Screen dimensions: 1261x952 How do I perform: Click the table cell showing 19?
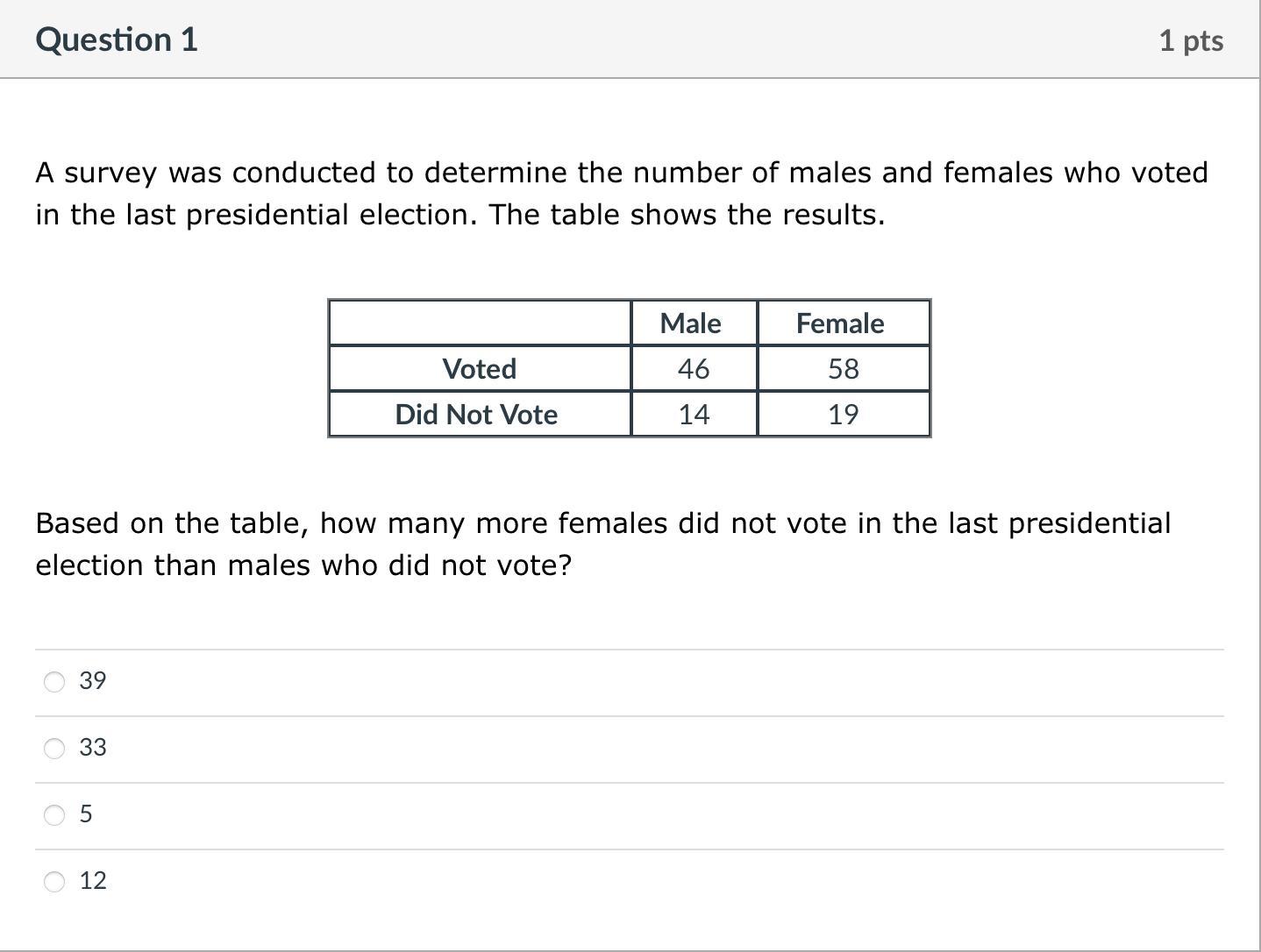click(x=844, y=415)
